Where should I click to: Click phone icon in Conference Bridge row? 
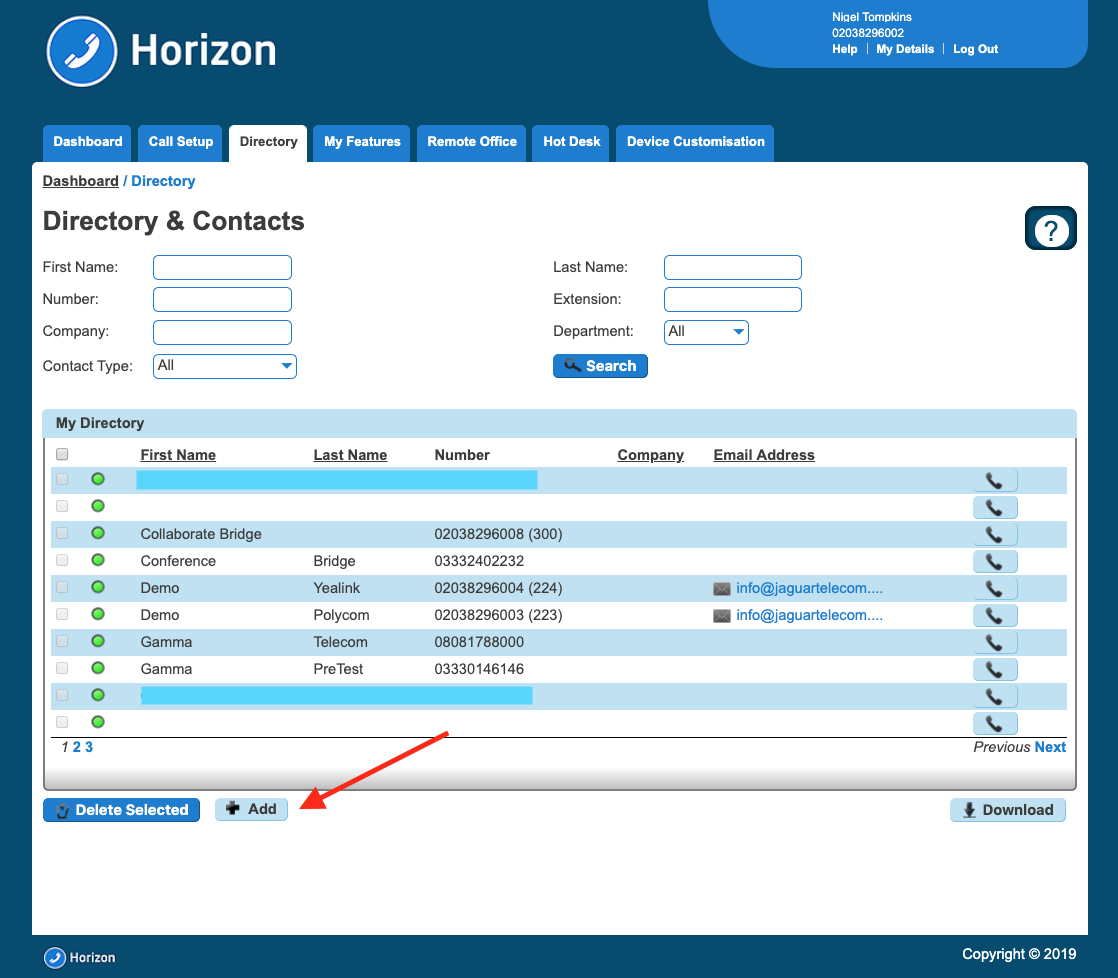pos(994,561)
